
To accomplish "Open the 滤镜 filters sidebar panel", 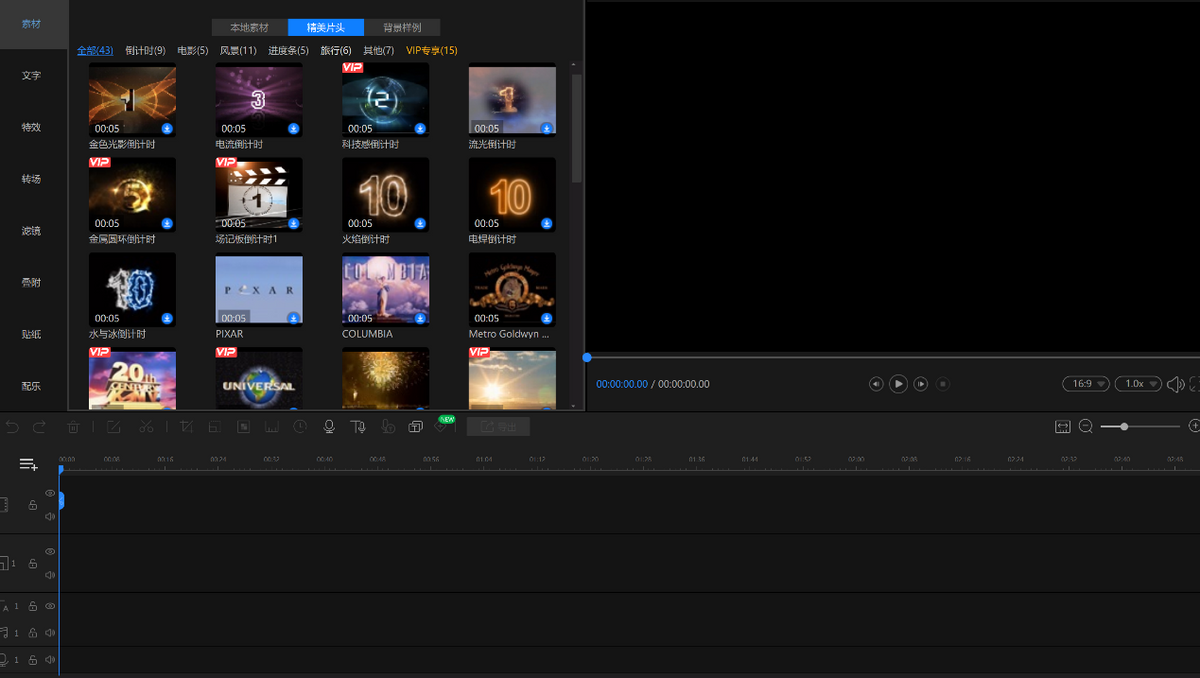I will coord(32,231).
